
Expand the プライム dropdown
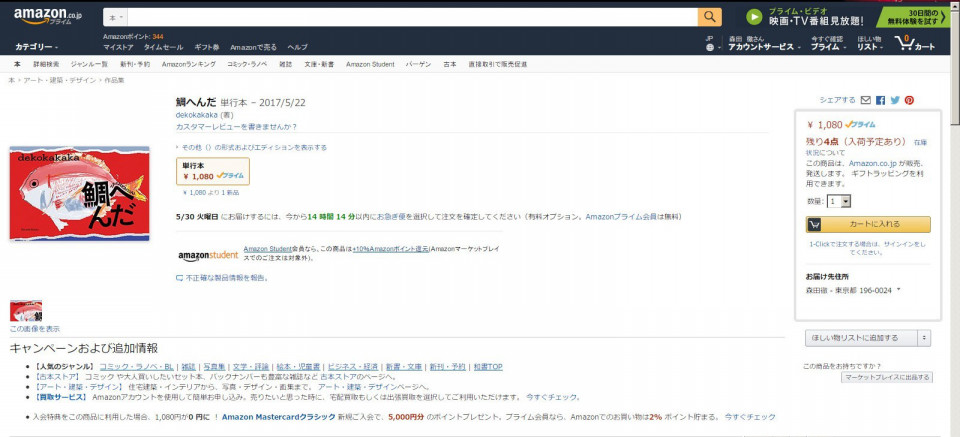pyautogui.click(x=829, y=47)
